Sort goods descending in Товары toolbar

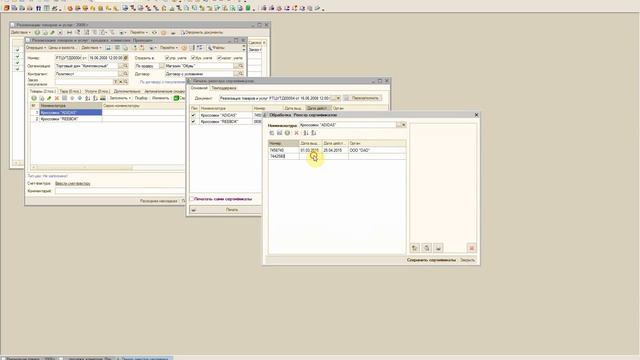pos(95,98)
